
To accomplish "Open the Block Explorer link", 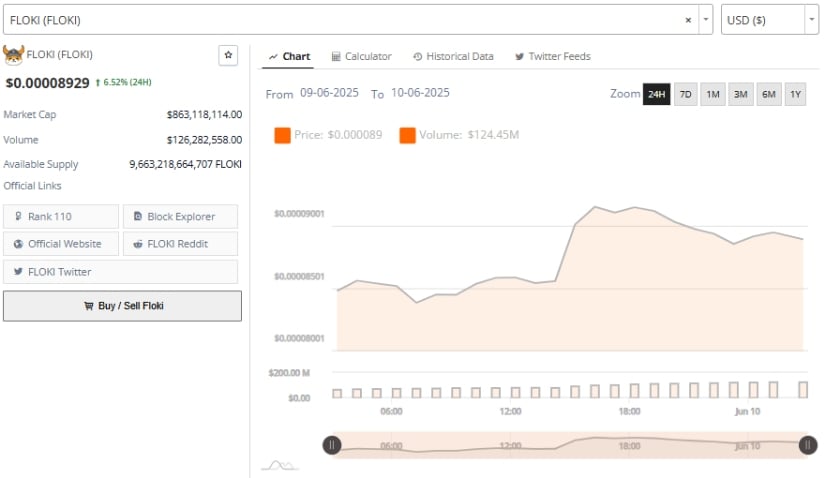I will tap(180, 216).
